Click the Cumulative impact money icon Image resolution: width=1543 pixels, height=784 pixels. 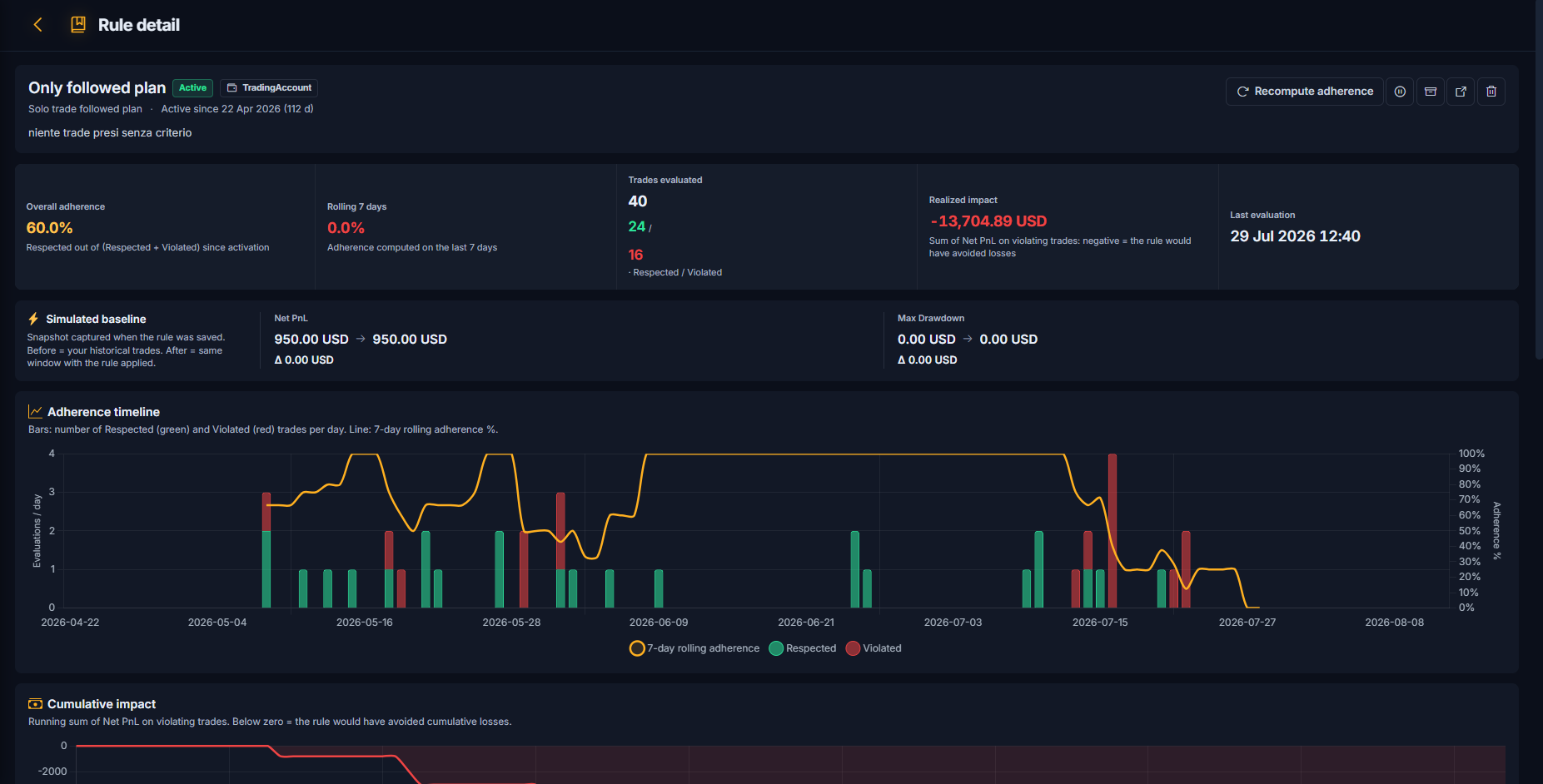[35, 704]
